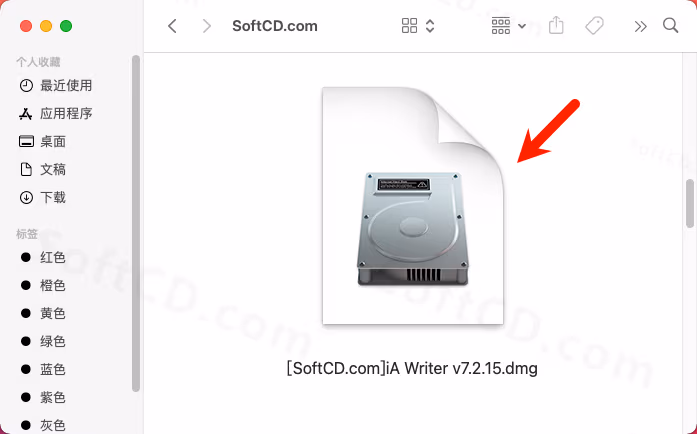Image resolution: width=697 pixels, height=434 pixels.
Task: Open the Tags toolbar icon
Action: pyautogui.click(x=594, y=26)
